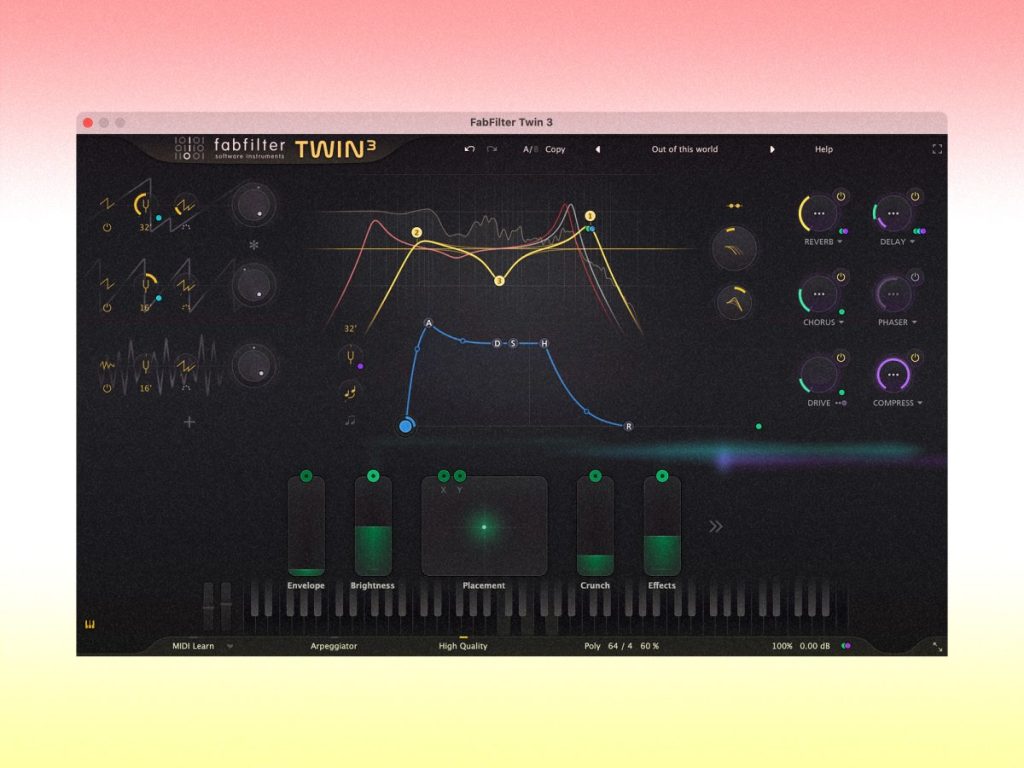Image resolution: width=1024 pixels, height=768 pixels.
Task: Open the 'Out of this world' preset menu
Action: coord(684,149)
